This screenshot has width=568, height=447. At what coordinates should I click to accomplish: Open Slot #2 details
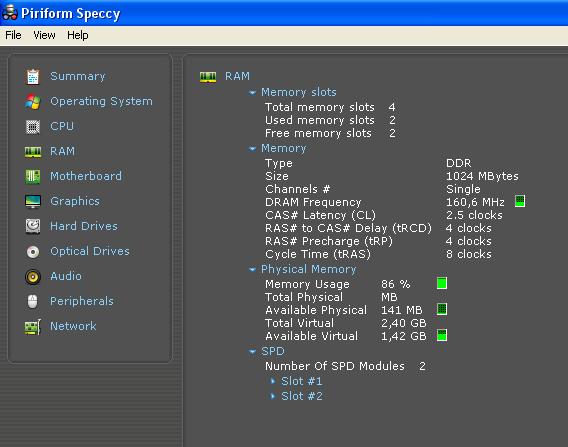(302, 396)
